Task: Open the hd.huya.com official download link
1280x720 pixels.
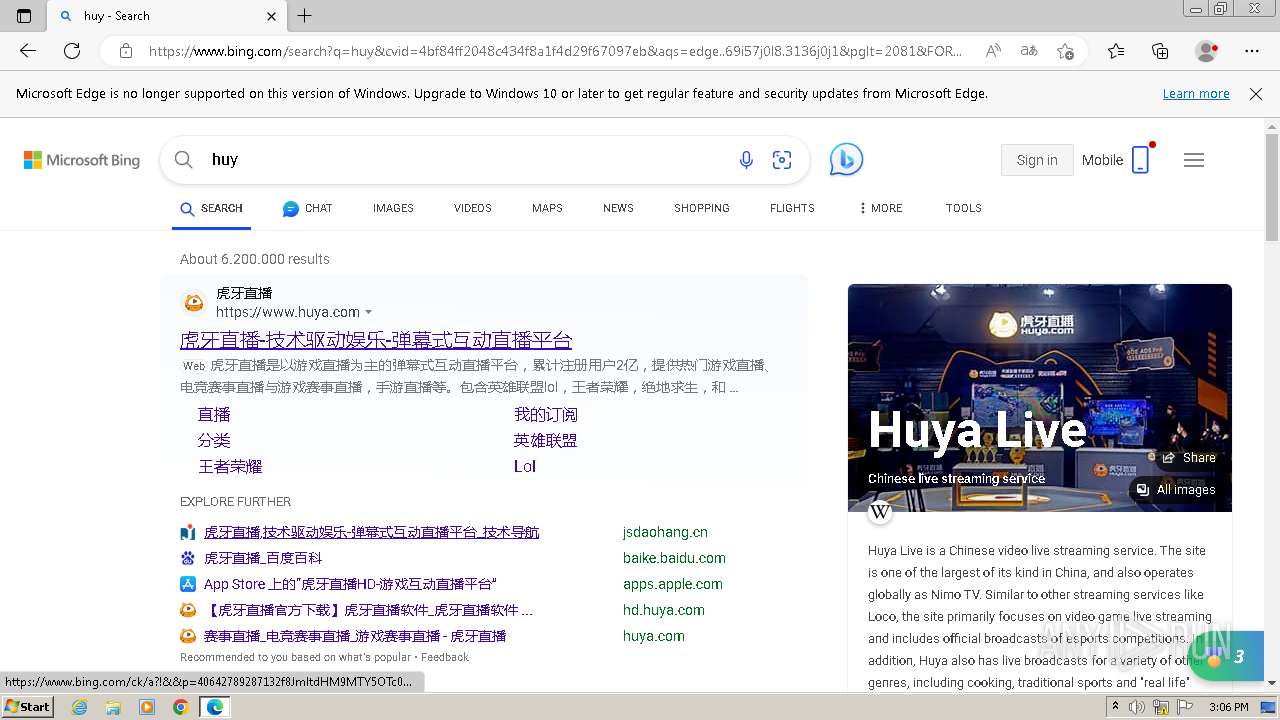Action: pyautogui.click(x=368, y=610)
